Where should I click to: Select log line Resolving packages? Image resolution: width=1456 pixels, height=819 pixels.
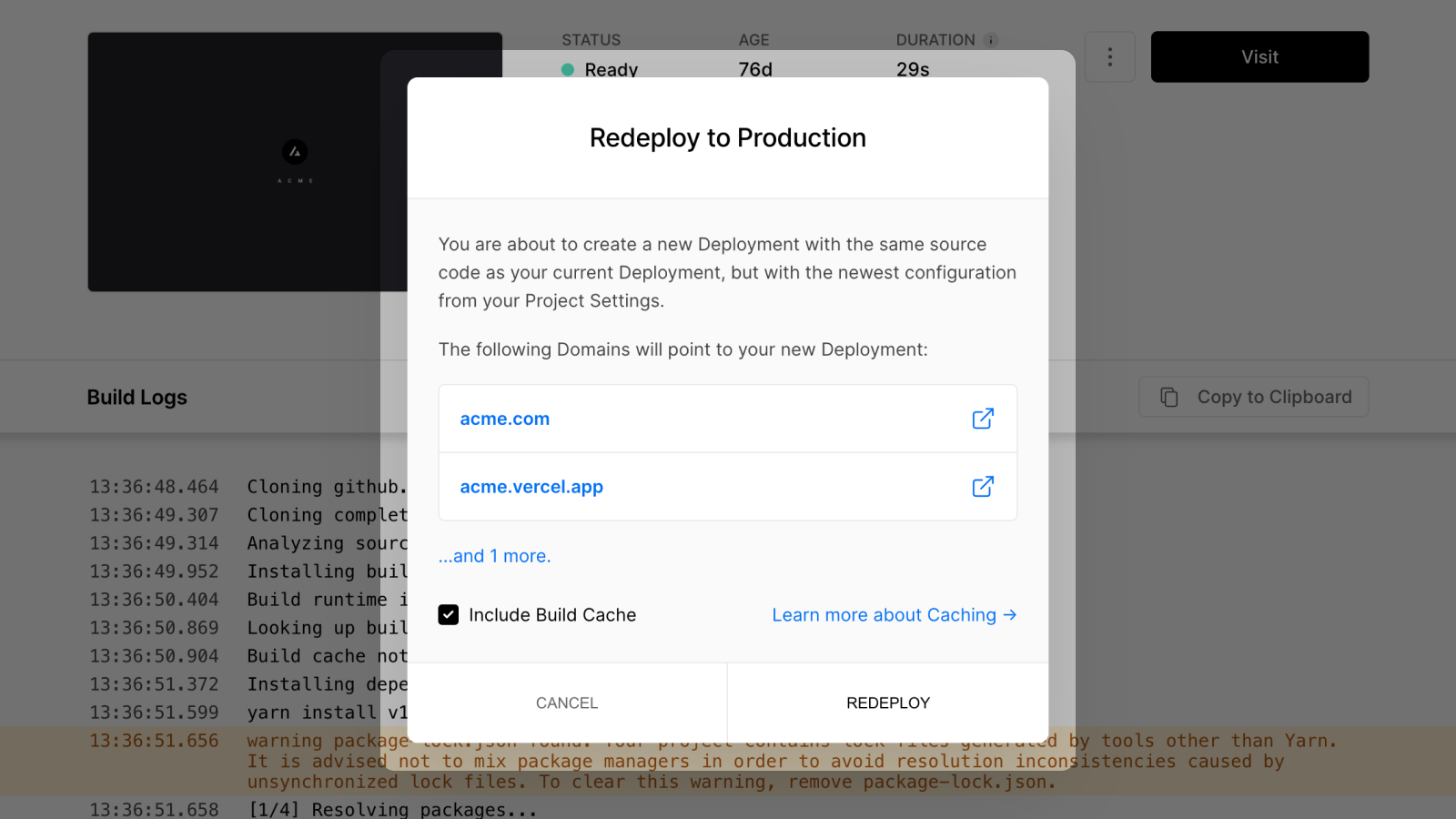click(x=313, y=809)
